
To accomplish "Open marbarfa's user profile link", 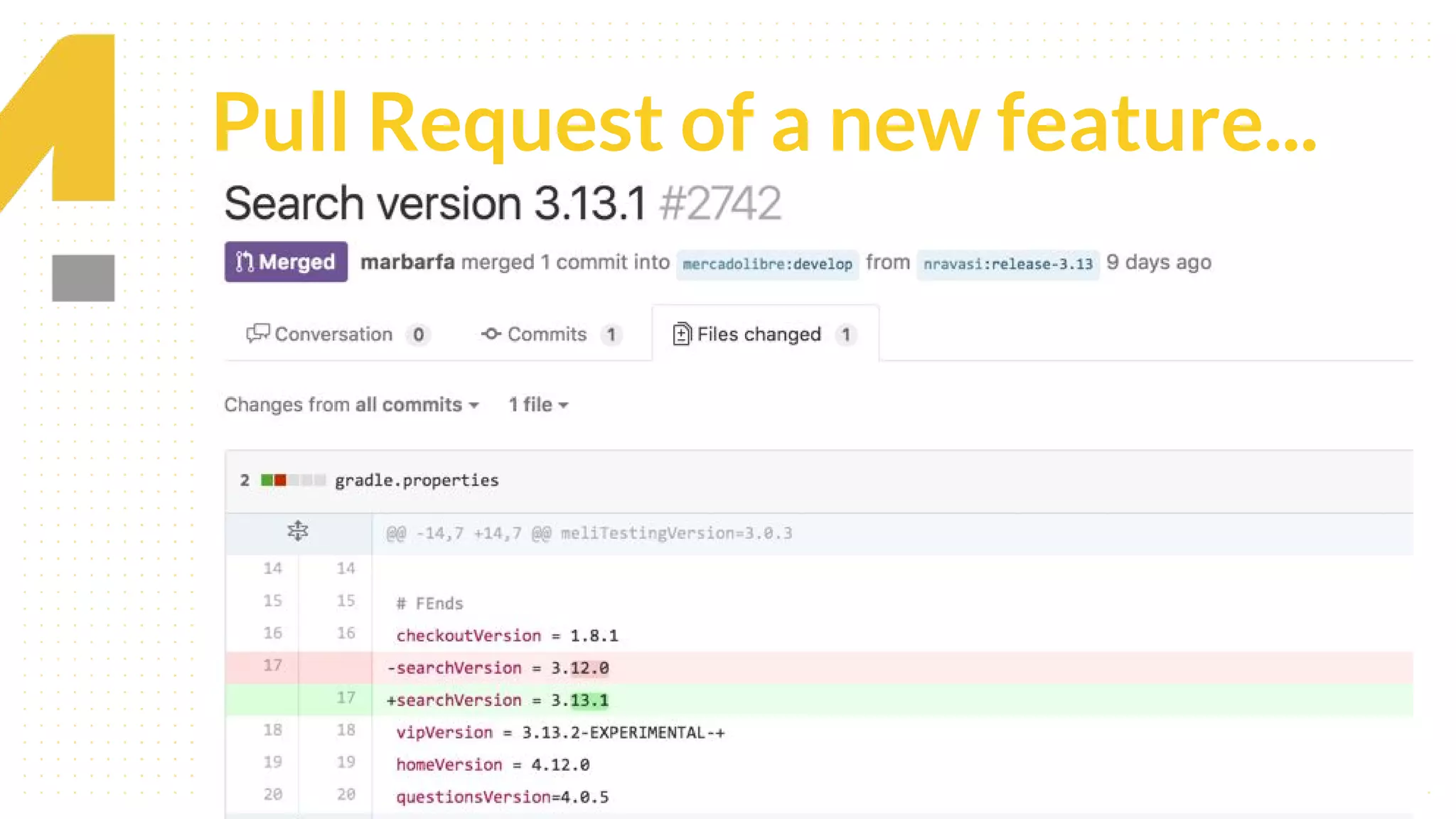I will click(407, 262).
